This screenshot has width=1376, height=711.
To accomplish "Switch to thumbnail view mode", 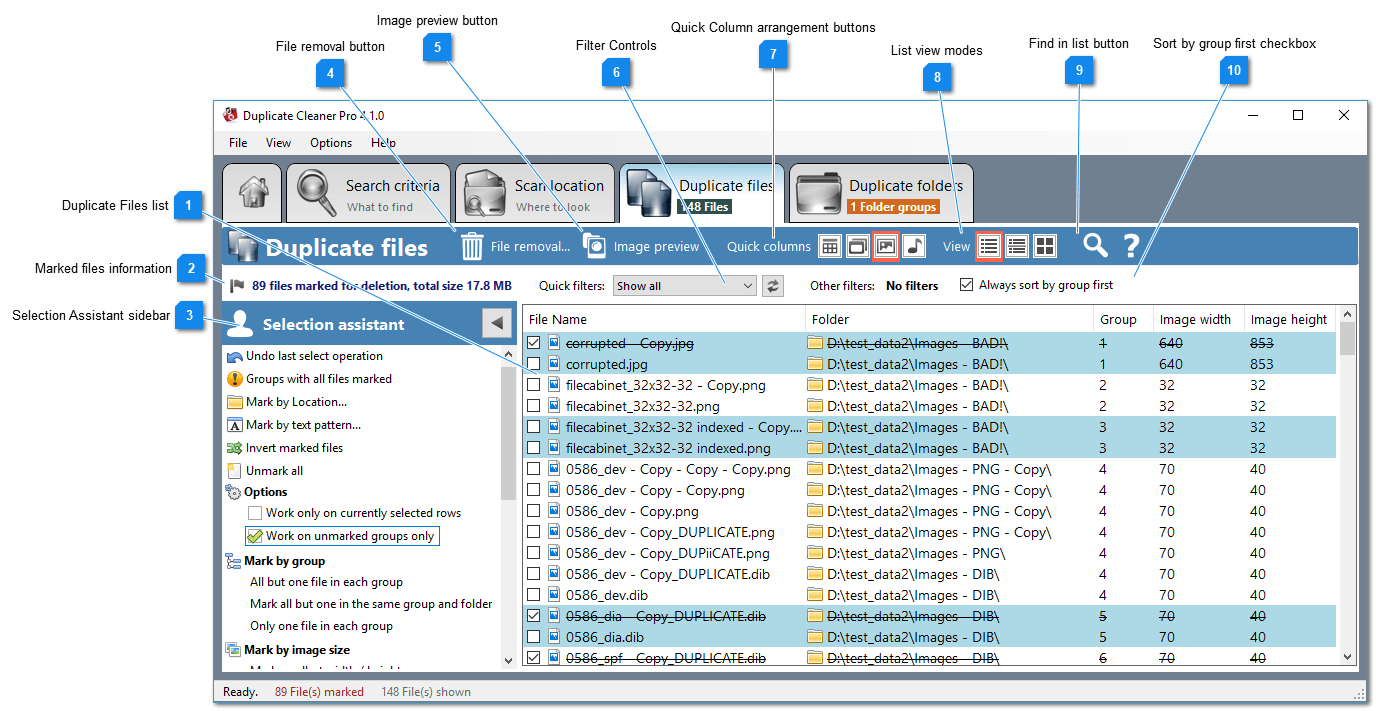I will (1044, 246).
